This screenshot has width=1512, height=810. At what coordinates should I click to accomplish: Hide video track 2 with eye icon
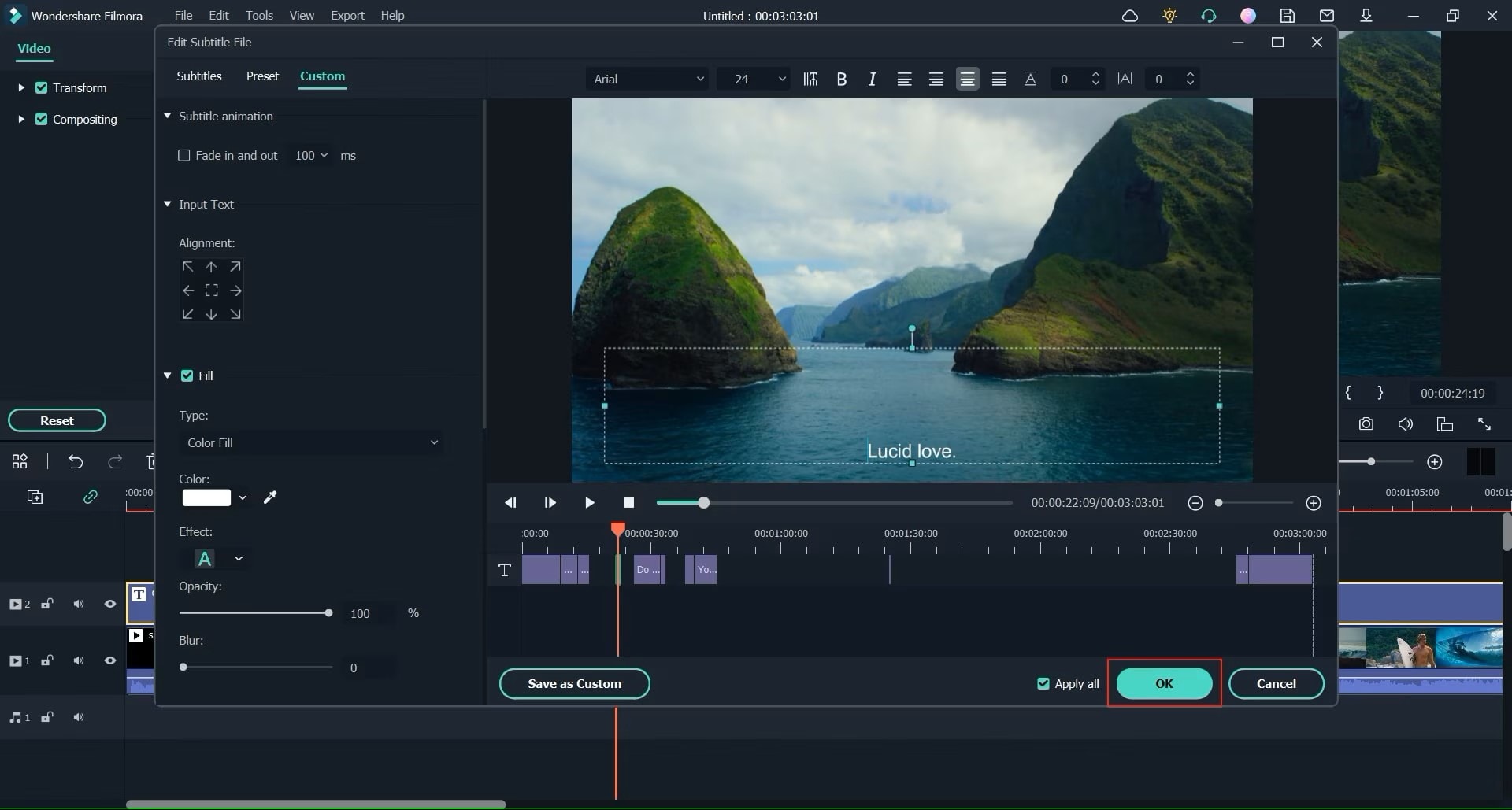point(110,604)
